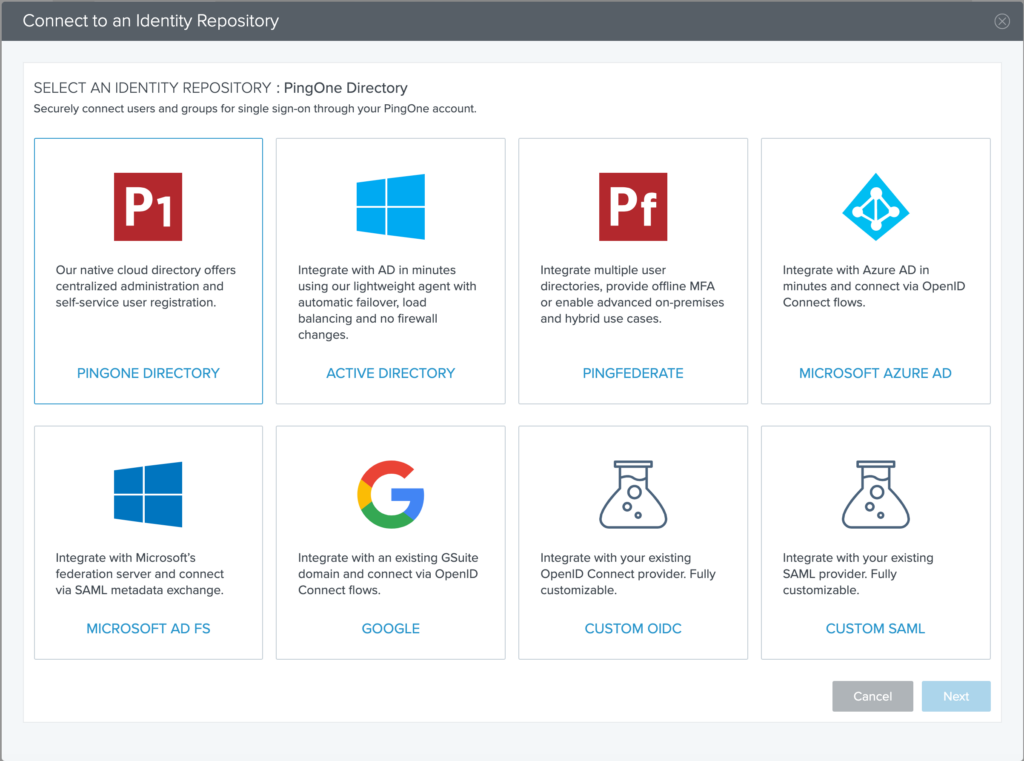Select the ACTIVE DIRECTORY link

click(390, 373)
